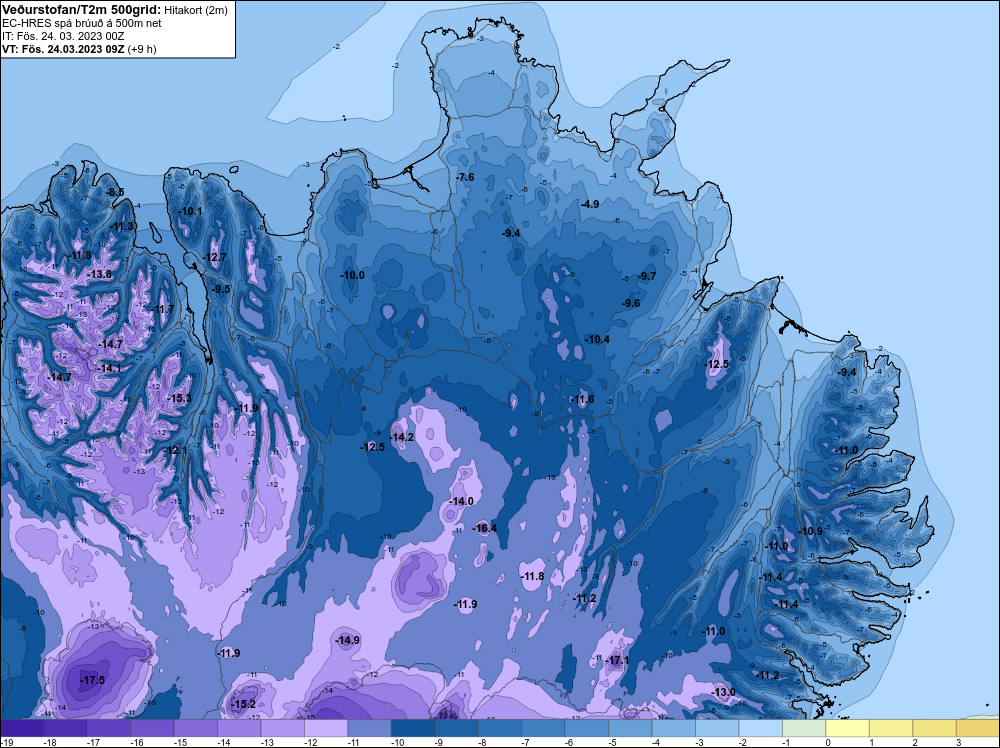The height and width of the screenshot is (748, 1000).
Task: Click the -7.6 temperature label
Action: (x=466, y=177)
